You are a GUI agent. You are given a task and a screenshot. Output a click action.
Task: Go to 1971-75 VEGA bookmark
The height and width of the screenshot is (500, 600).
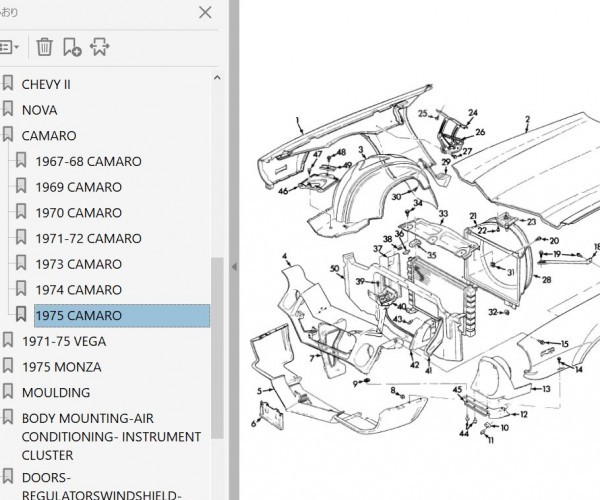[x=64, y=341]
